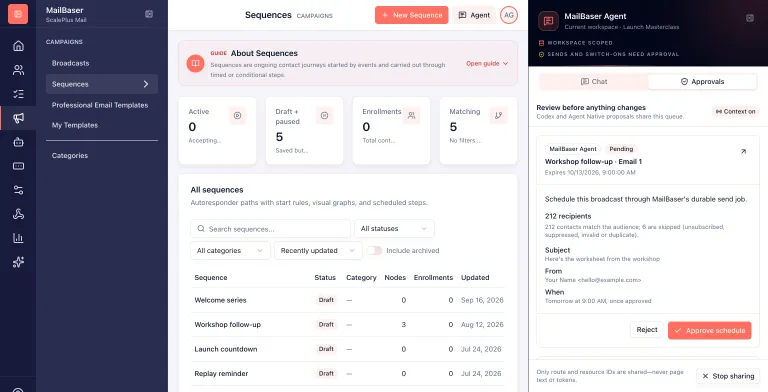Screen dimensions: 768x392
Task: Open the robot automation icon in rail
Action: tap(18, 142)
